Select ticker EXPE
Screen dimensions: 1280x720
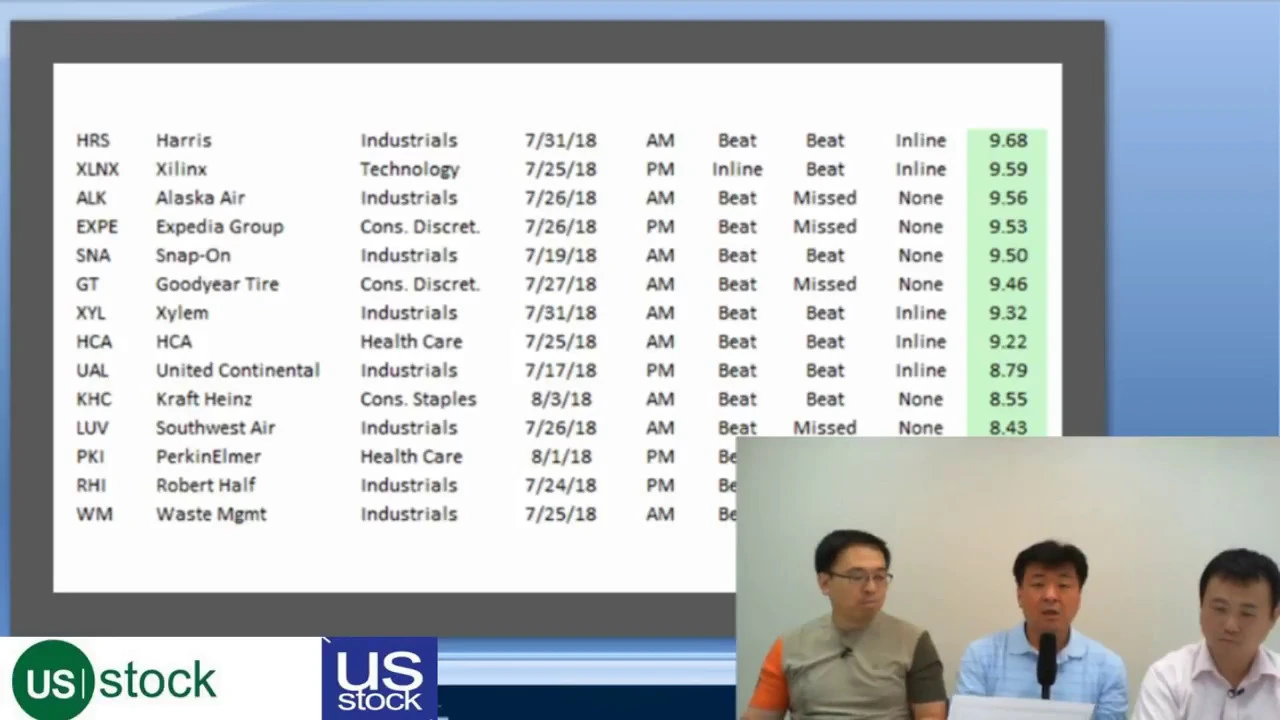point(96,227)
